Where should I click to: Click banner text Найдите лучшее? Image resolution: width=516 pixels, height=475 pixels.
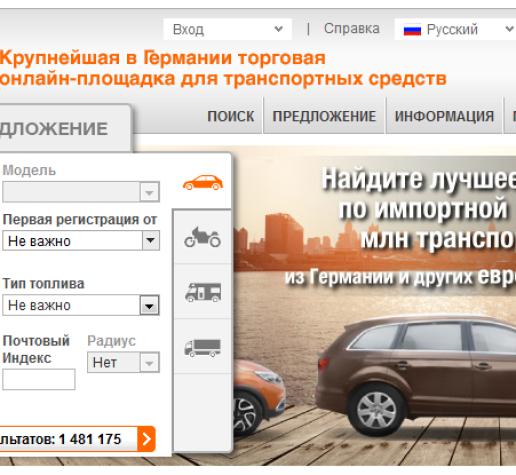pyautogui.click(x=419, y=180)
